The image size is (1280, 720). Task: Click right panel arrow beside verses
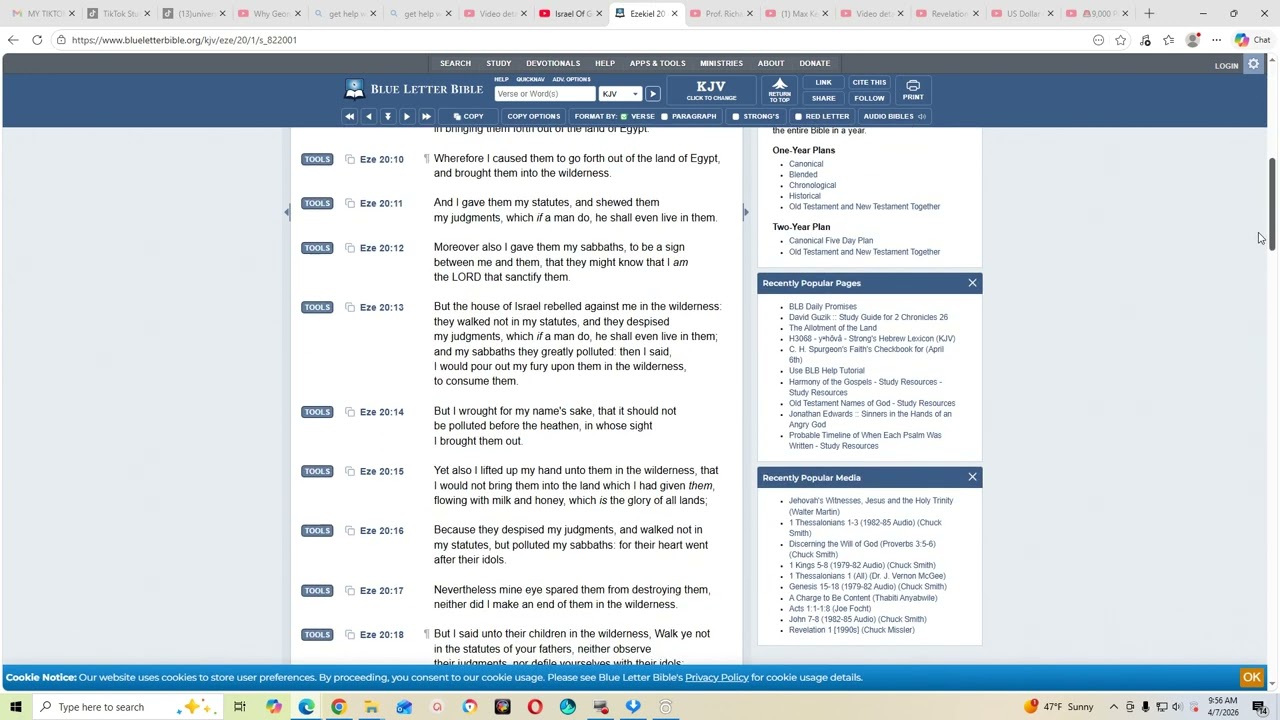click(745, 211)
